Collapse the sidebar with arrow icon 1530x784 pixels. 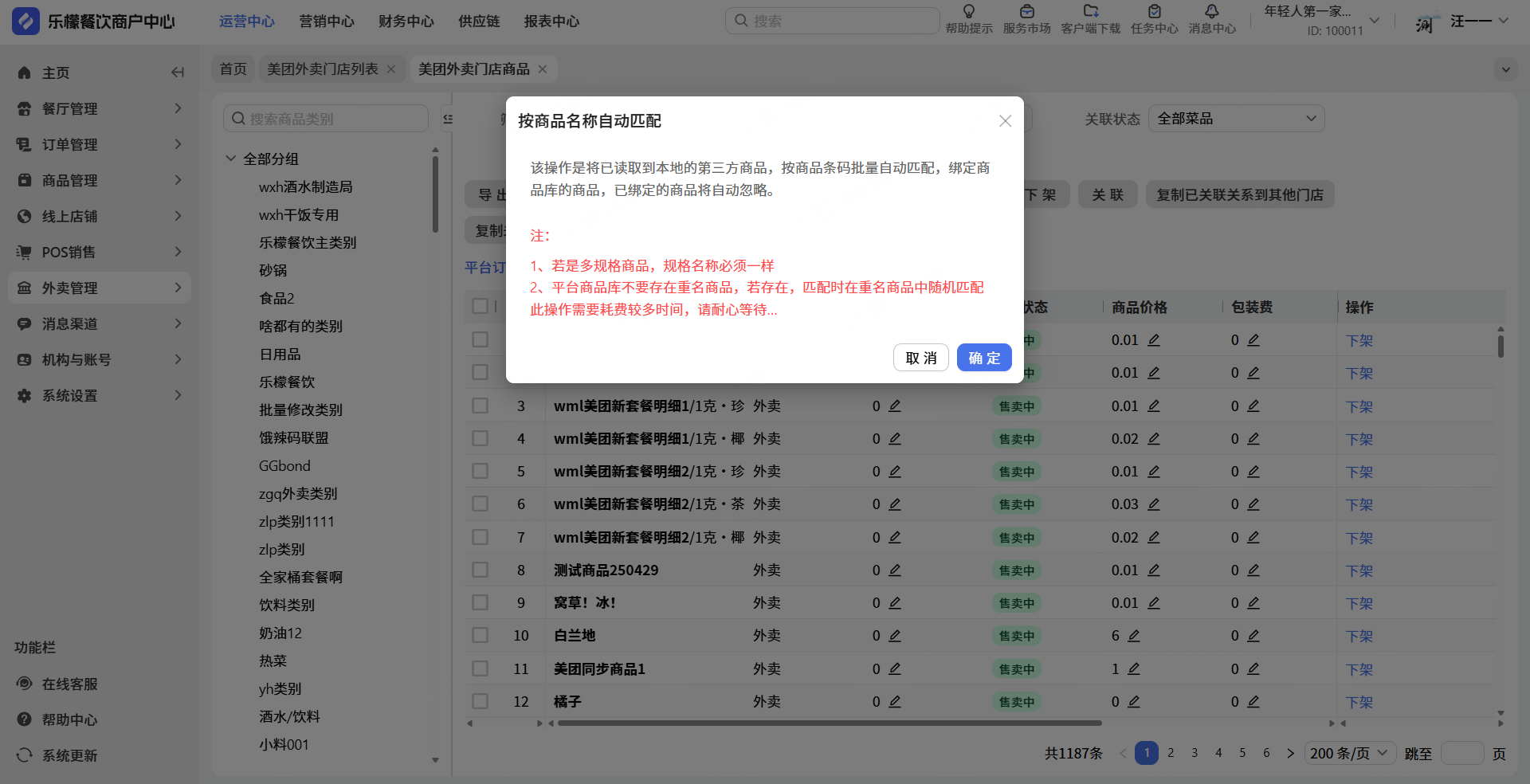(178, 73)
